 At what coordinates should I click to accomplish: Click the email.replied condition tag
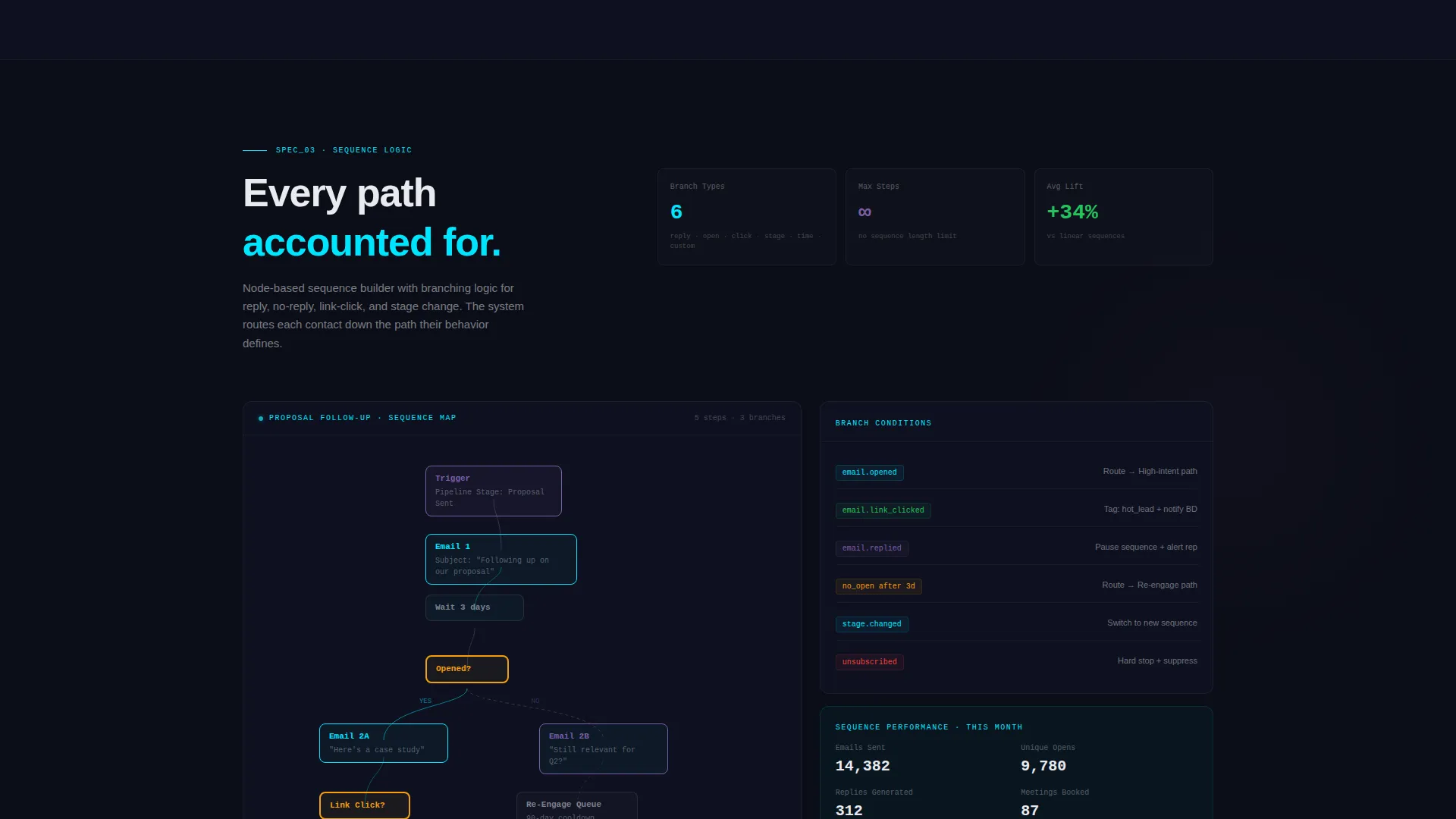[871, 548]
